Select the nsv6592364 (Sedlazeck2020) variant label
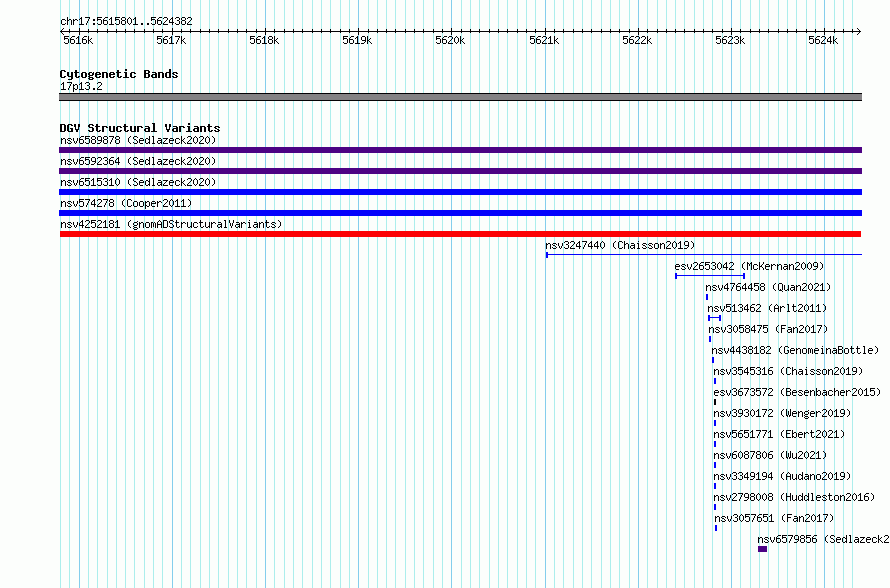The width and height of the screenshot is (890, 588). click(138, 161)
